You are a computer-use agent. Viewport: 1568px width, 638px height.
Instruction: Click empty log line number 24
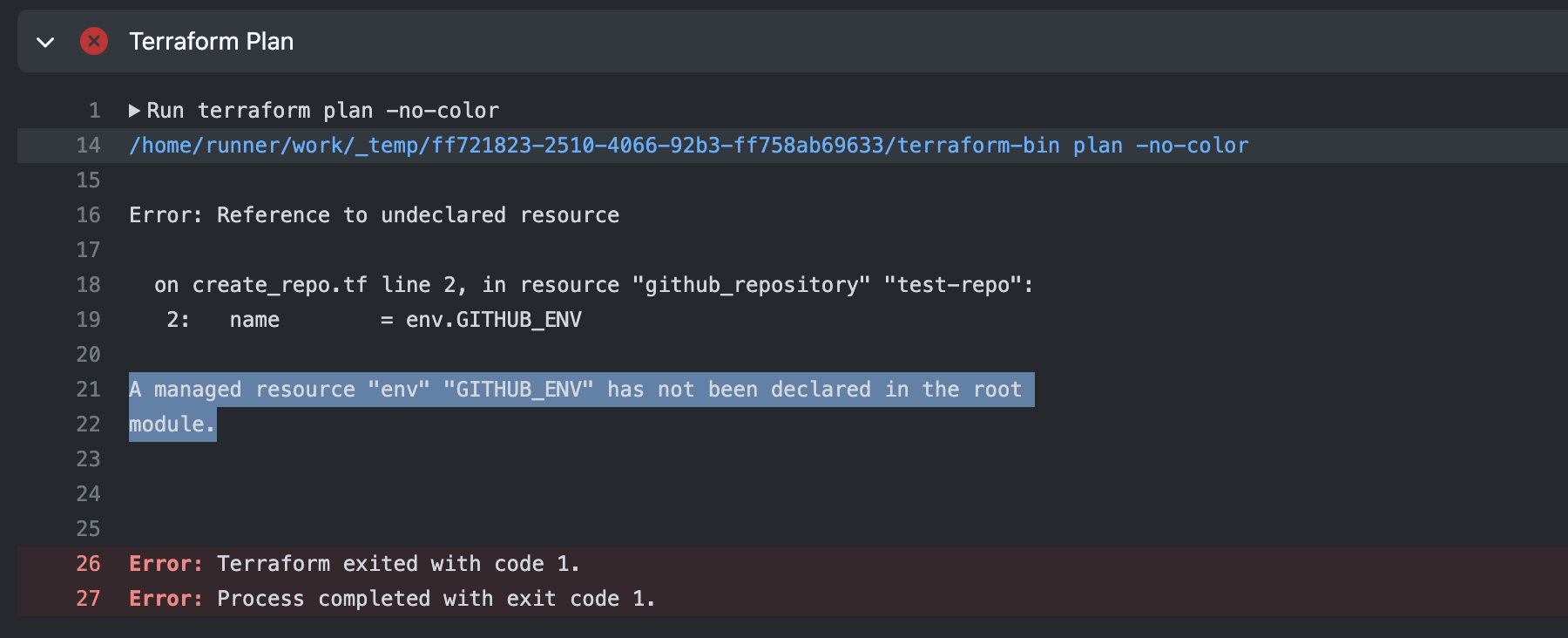(x=88, y=494)
